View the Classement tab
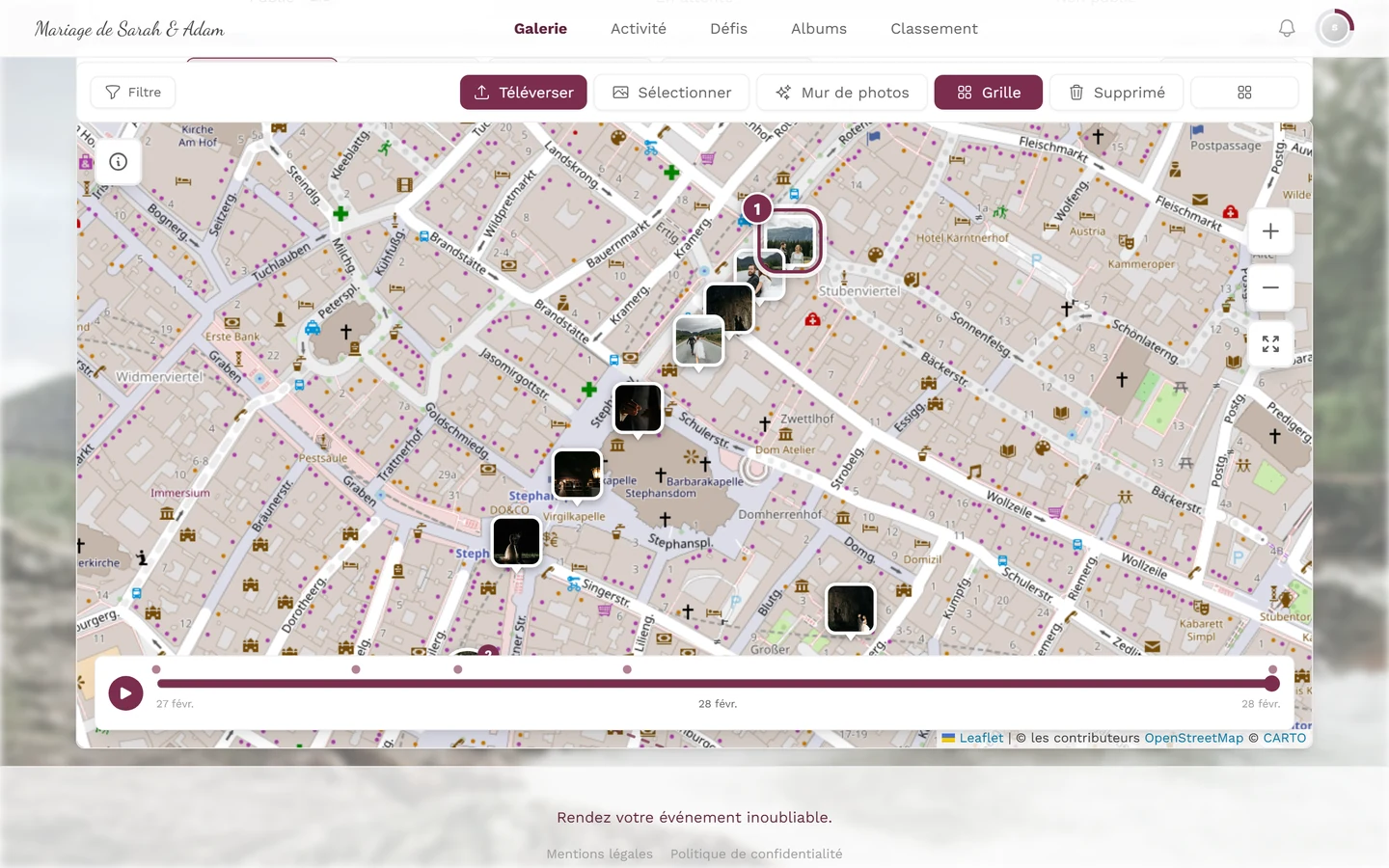 click(x=934, y=29)
